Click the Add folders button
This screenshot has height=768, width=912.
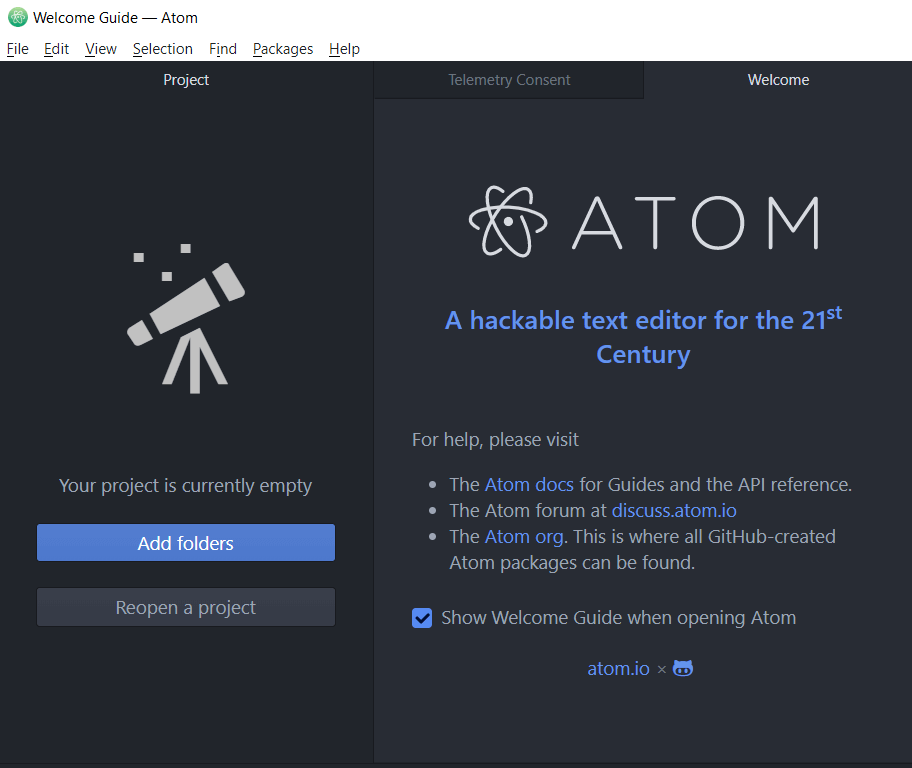[186, 543]
